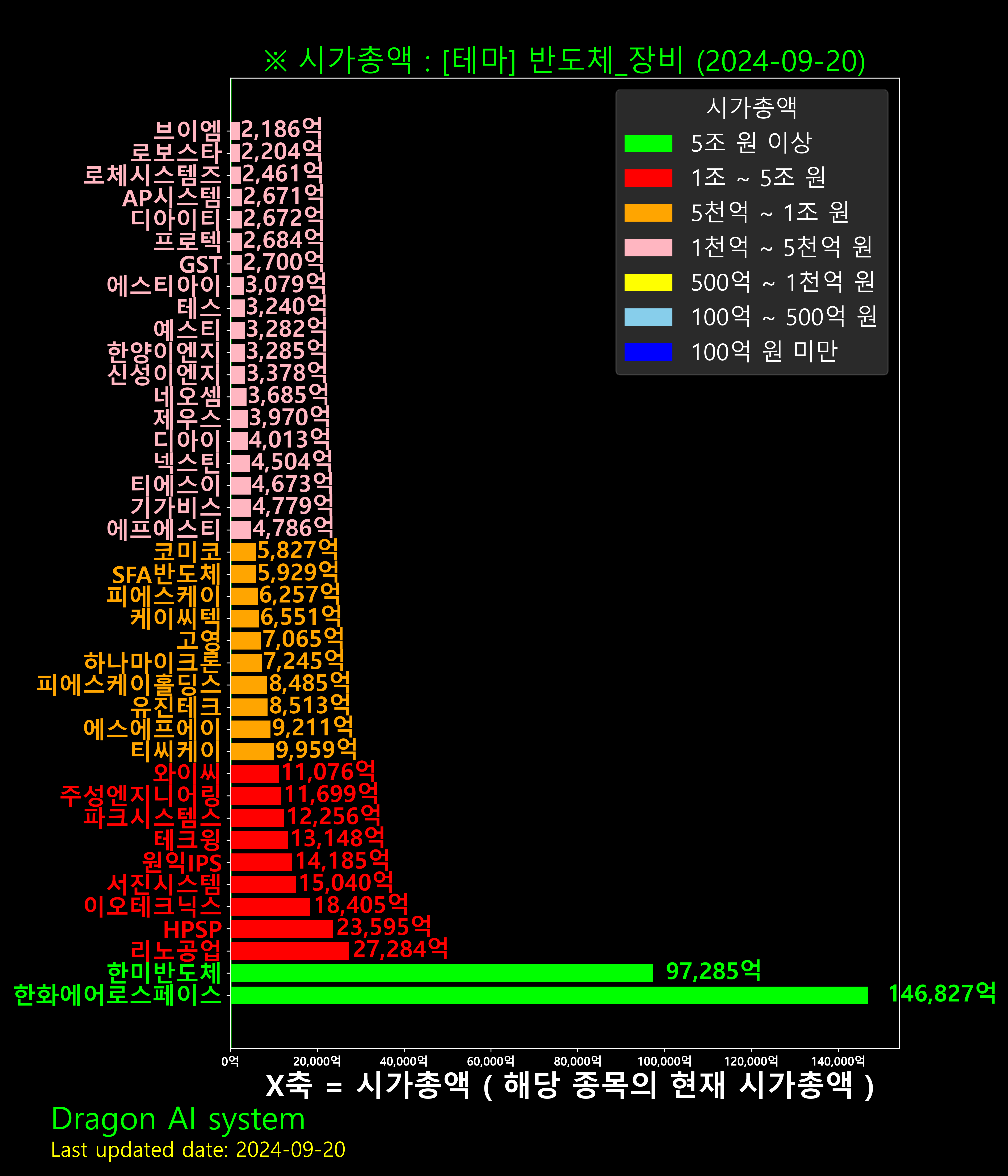Image resolution: width=1008 pixels, height=1176 pixels.
Task: Click the blue 100억 원 미만 legend swatch
Action: pyautogui.click(x=648, y=352)
